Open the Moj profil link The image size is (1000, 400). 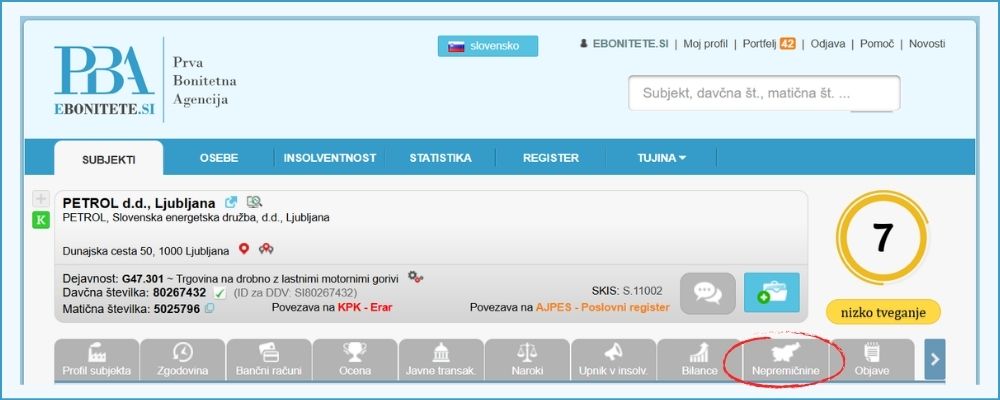click(705, 44)
